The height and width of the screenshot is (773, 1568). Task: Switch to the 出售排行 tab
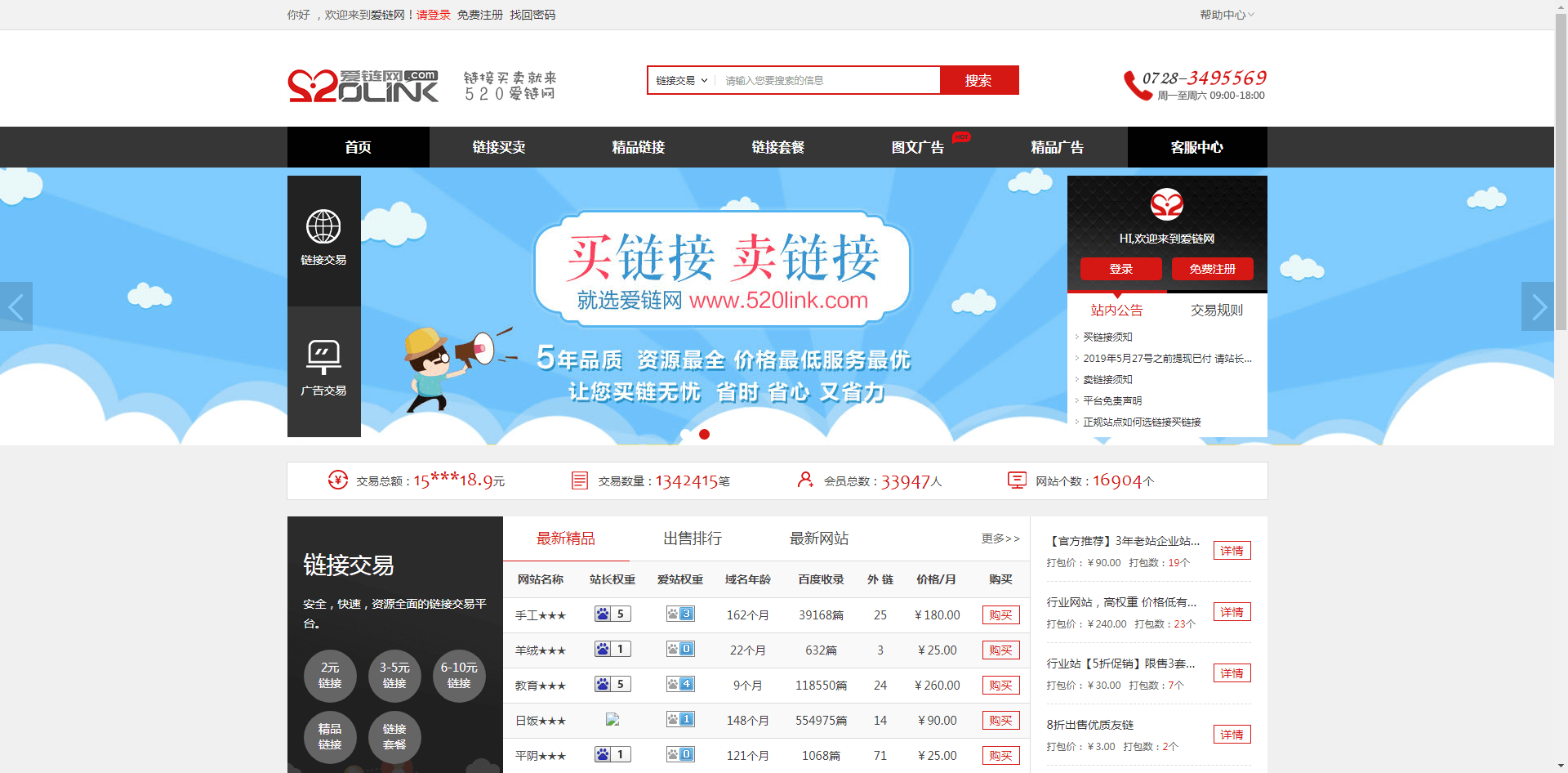pyautogui.click(x=693, y=538)
